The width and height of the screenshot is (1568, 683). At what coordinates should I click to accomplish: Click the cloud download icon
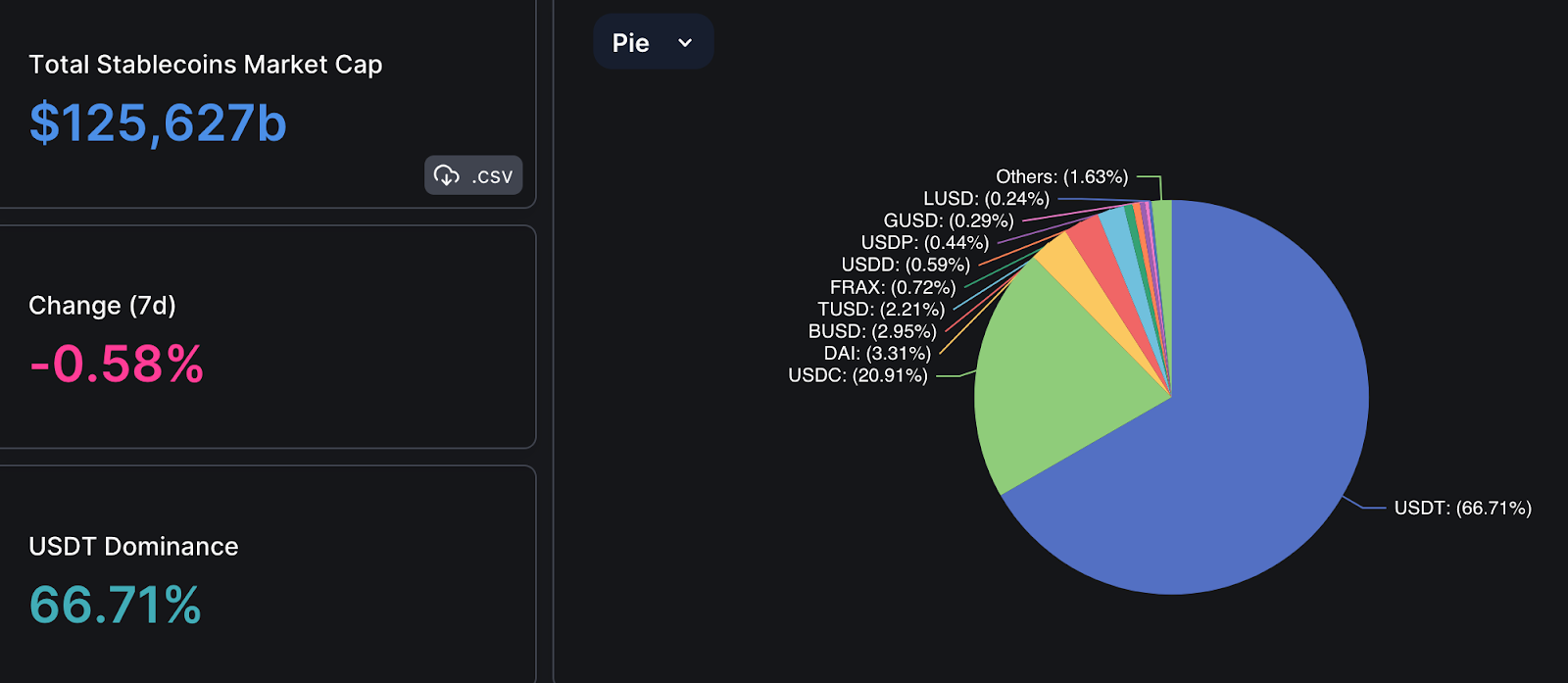447,175
